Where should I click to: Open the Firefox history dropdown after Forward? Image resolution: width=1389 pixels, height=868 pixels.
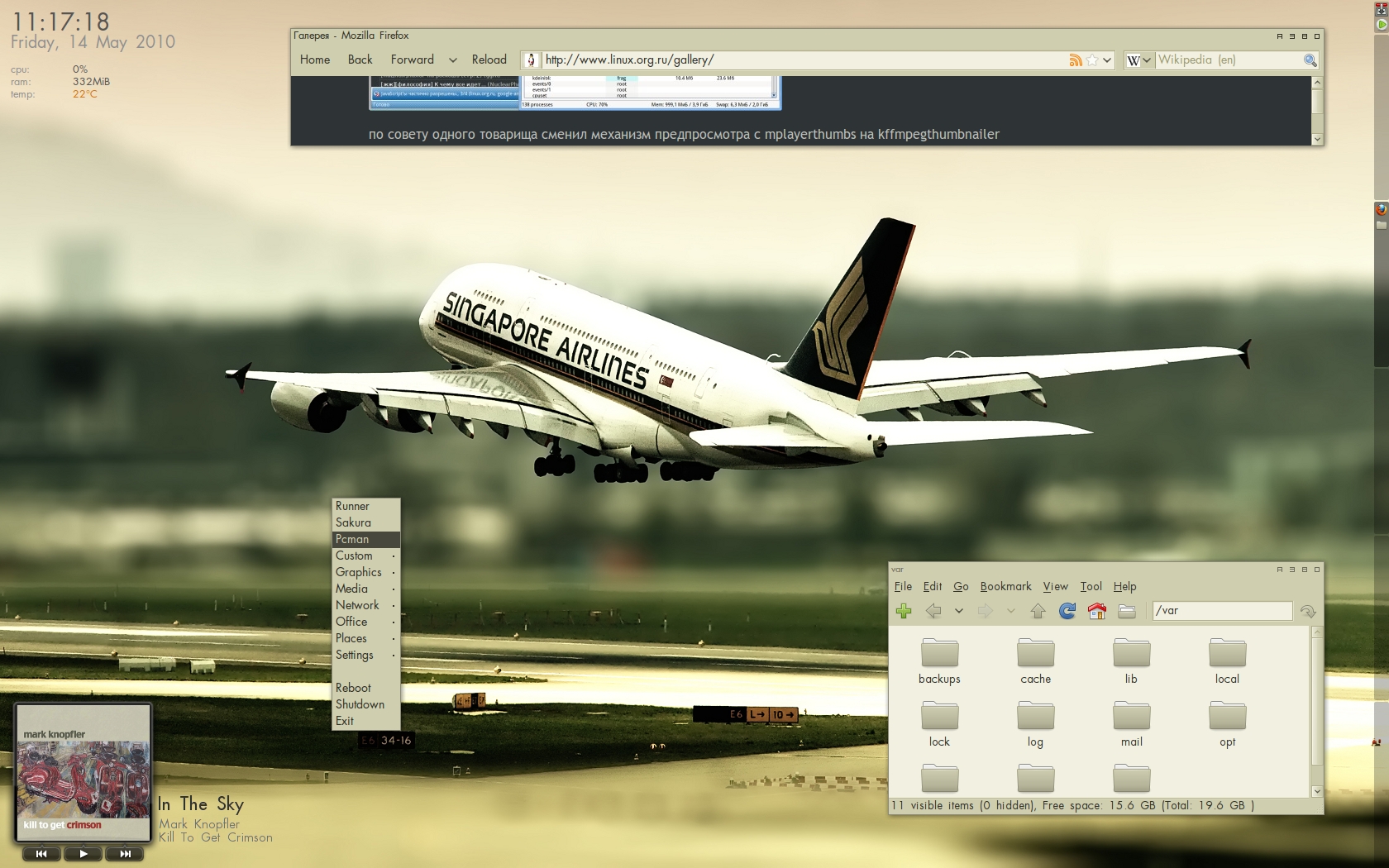pos(452,60)
